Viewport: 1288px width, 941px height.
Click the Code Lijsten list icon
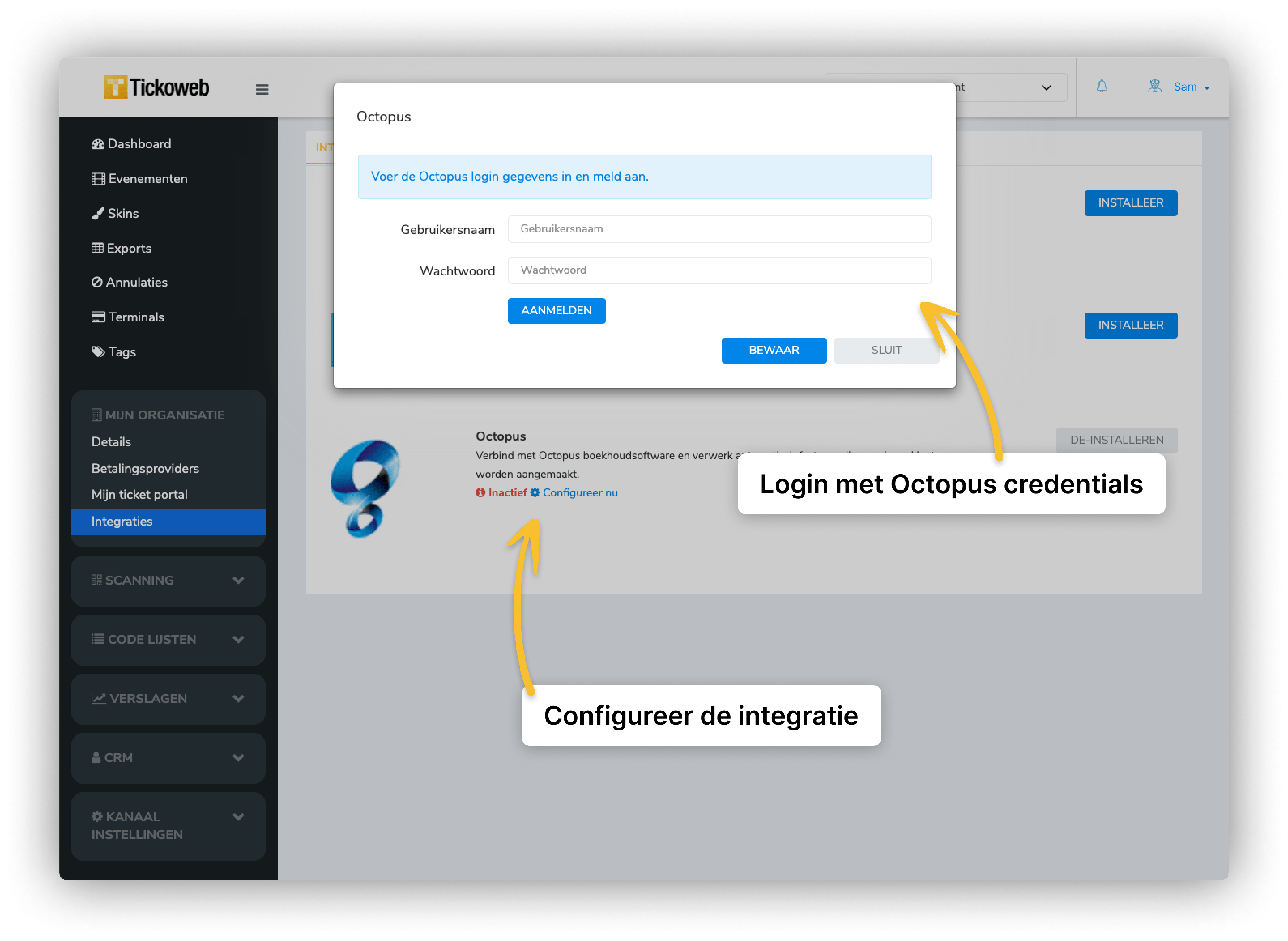click(98, 639)
